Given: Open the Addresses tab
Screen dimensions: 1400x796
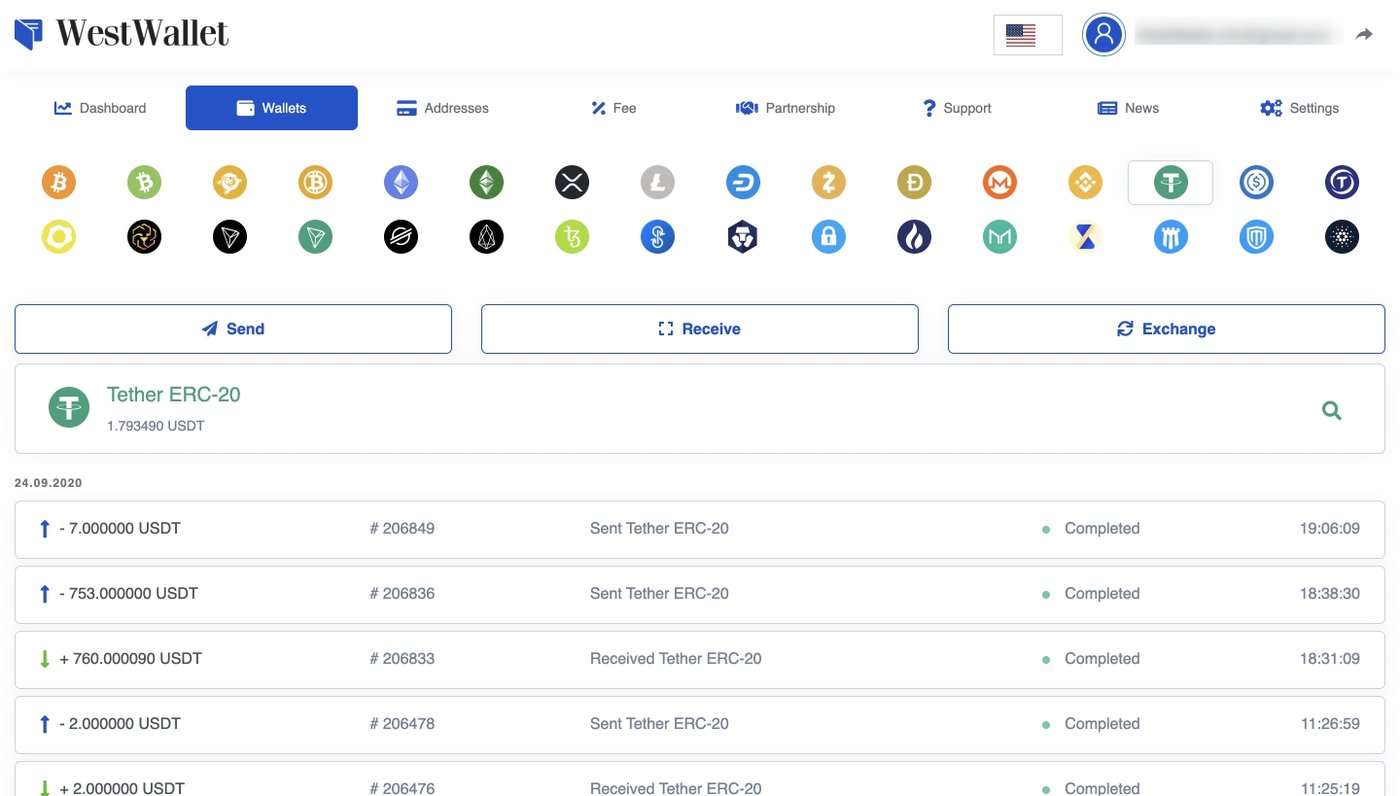Looking at the screenshot, I should click(x=443, y=108).
